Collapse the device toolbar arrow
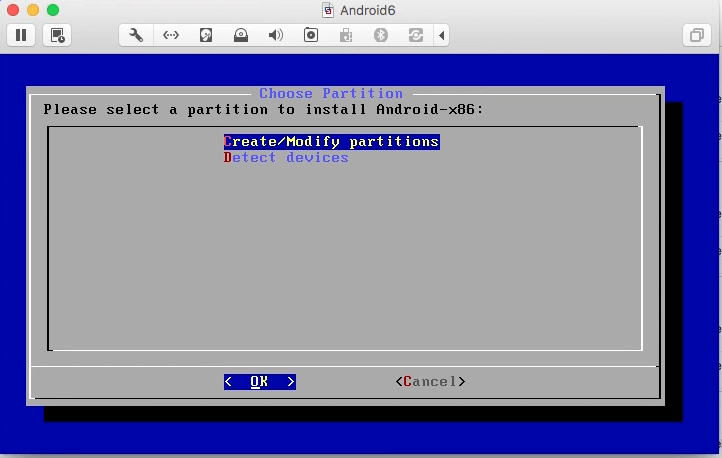 click(x=442, y=35)
